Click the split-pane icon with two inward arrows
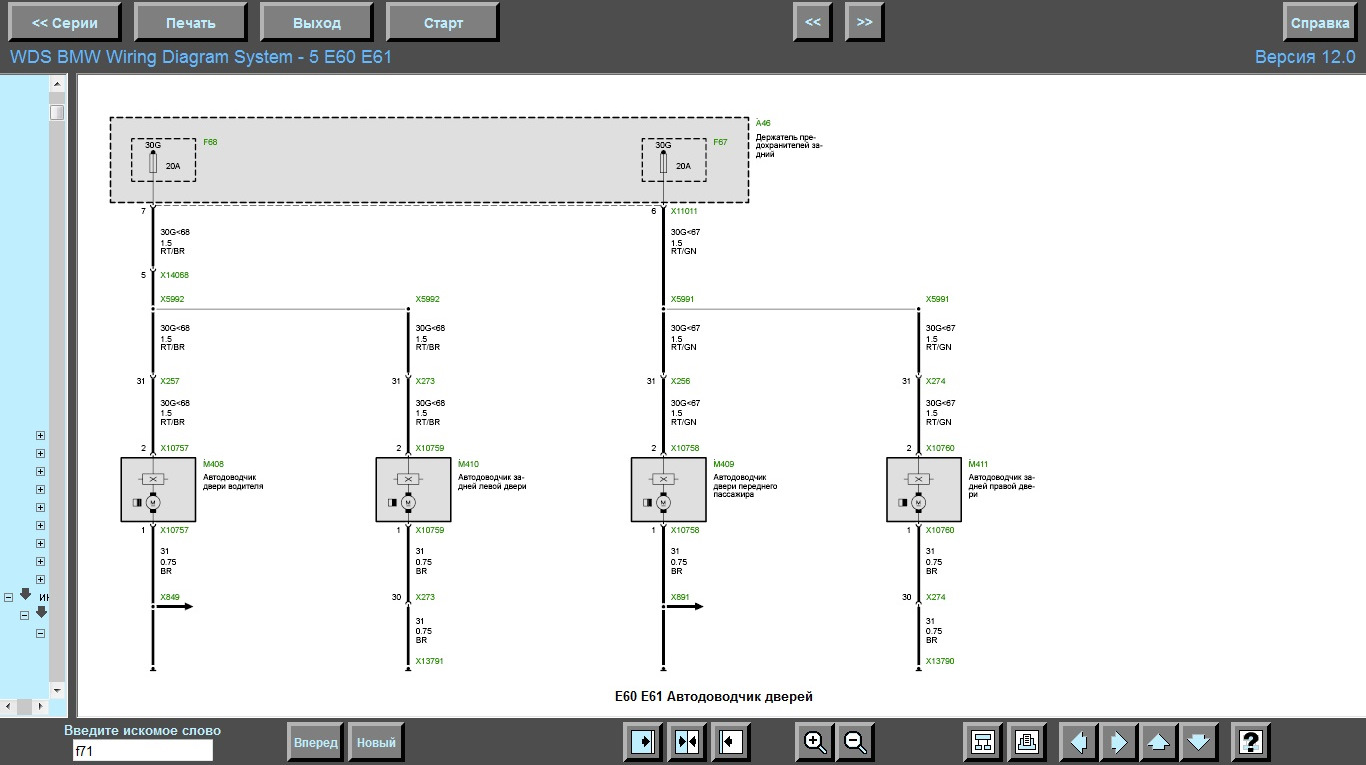This screenshot has width=1366, height=765. [687, 742]
